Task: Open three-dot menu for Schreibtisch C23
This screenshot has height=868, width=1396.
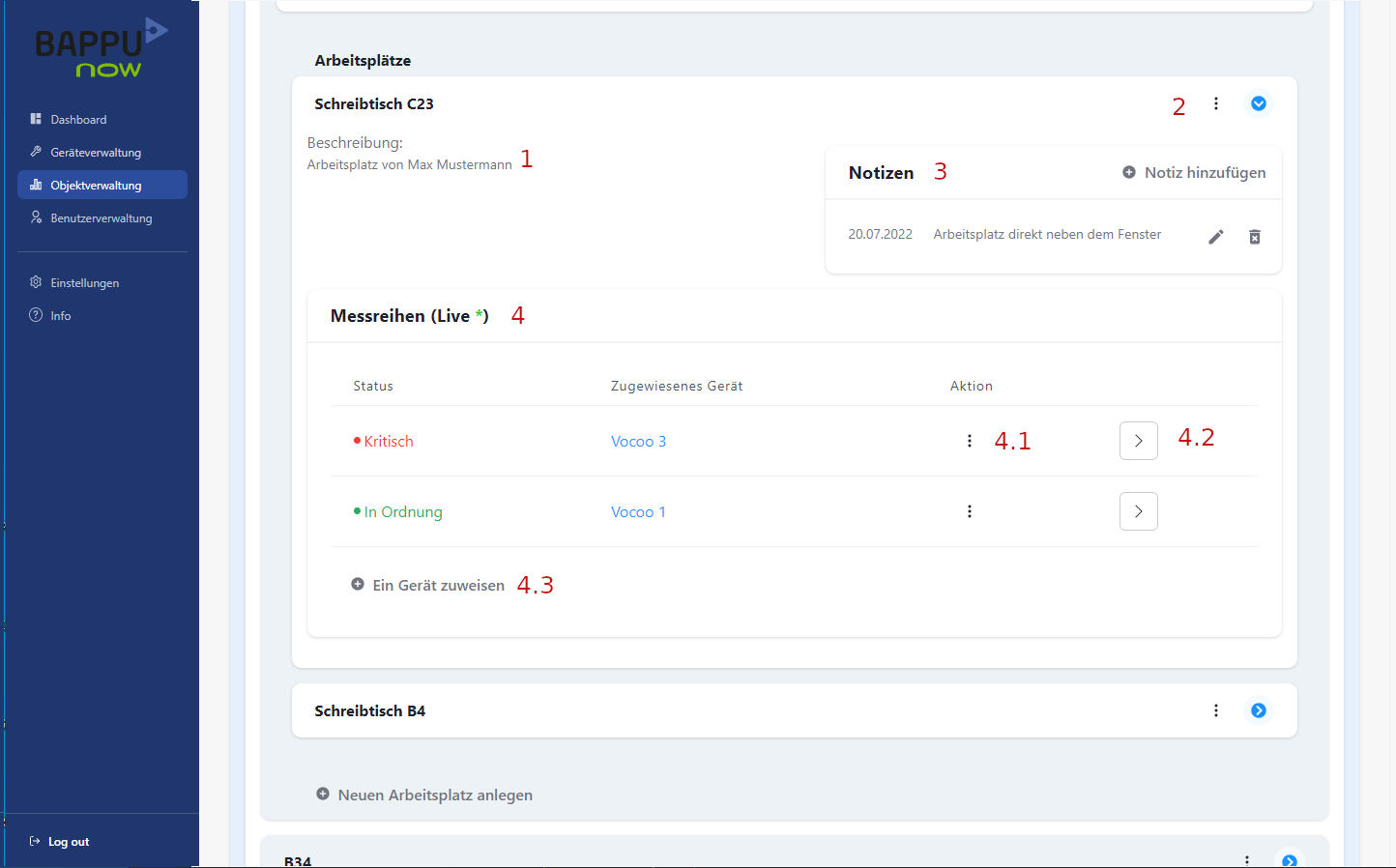Action: click(1216, 103)
